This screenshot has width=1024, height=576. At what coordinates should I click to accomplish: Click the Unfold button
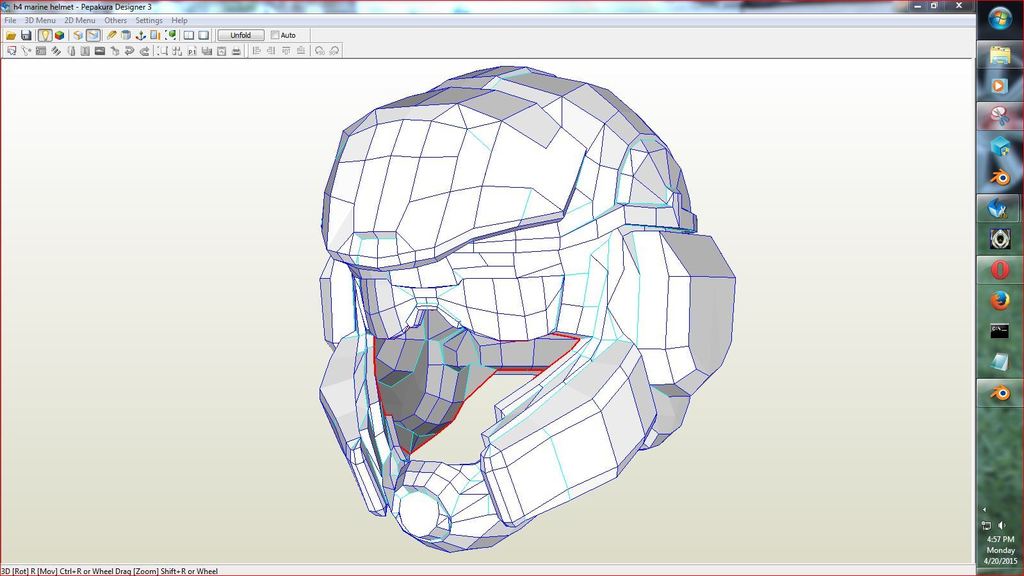240,35
